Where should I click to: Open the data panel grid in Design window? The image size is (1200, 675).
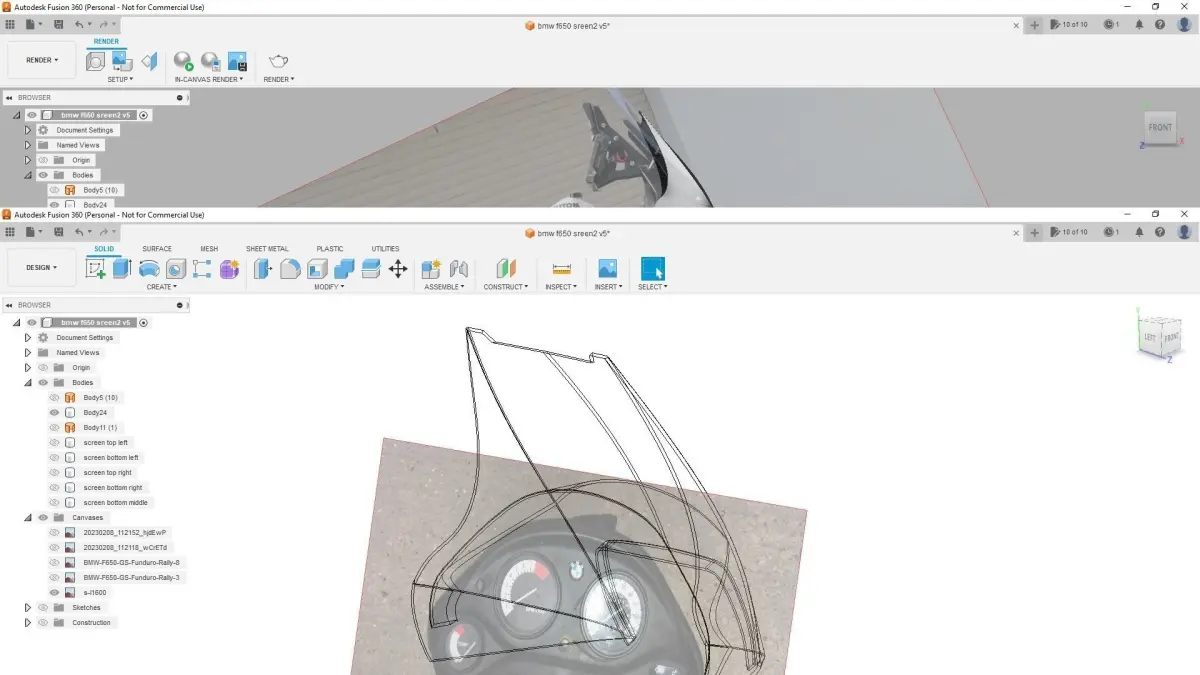[11, 232]
